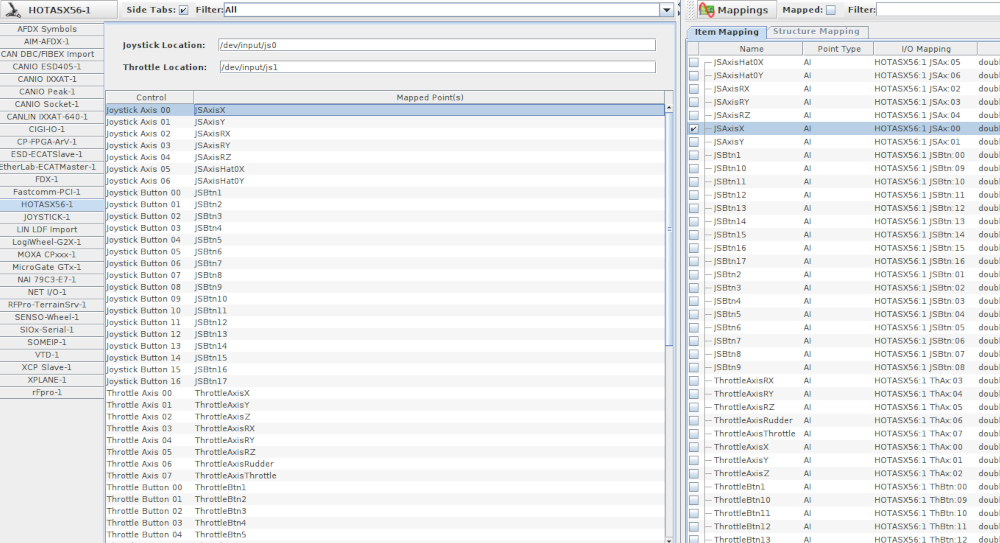Check the JSAxisY mapping checkbox
Viewport: 1000px width, 543px height.
[694, 142]
